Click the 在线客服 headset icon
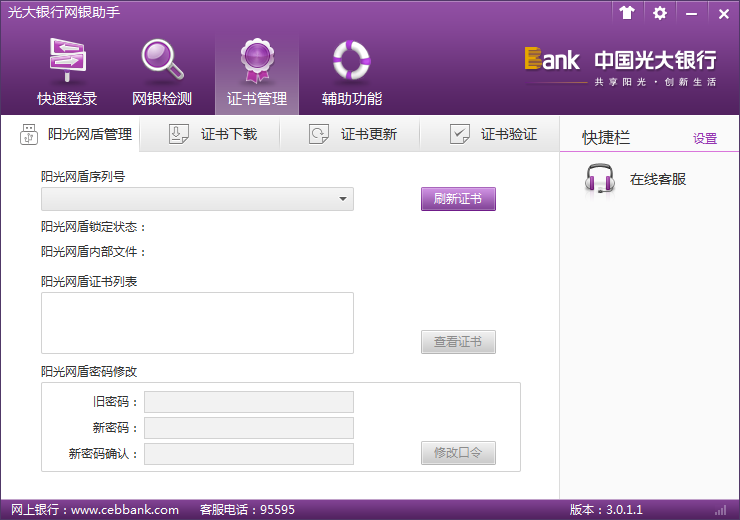 599,180
